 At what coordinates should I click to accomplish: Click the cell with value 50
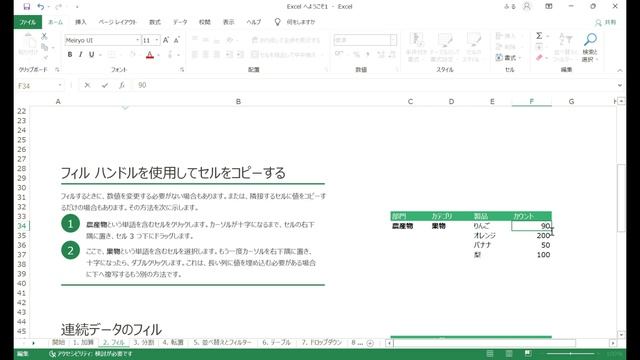531,245
